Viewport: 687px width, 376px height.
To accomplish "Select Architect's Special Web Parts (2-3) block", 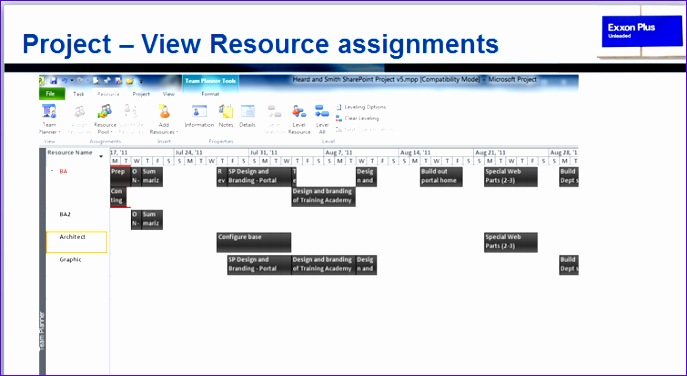I will [x=510, y=242].
